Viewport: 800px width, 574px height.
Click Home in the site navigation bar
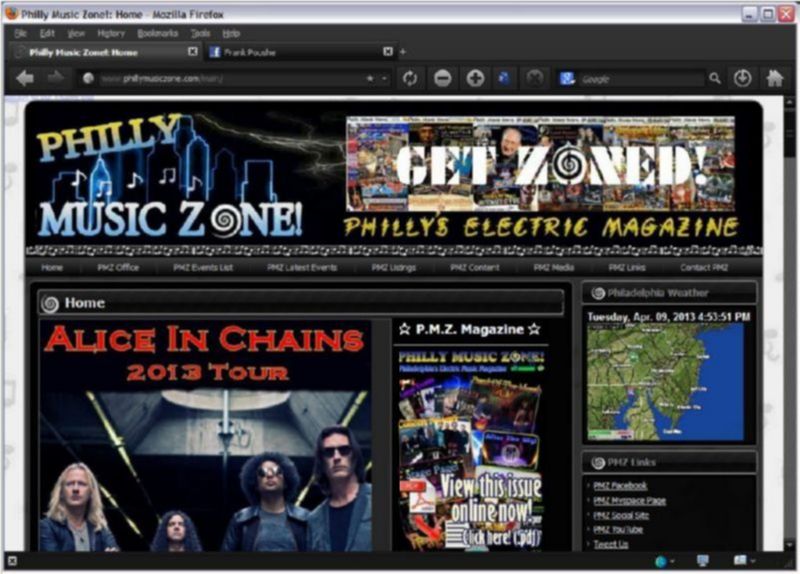point(52,267)
